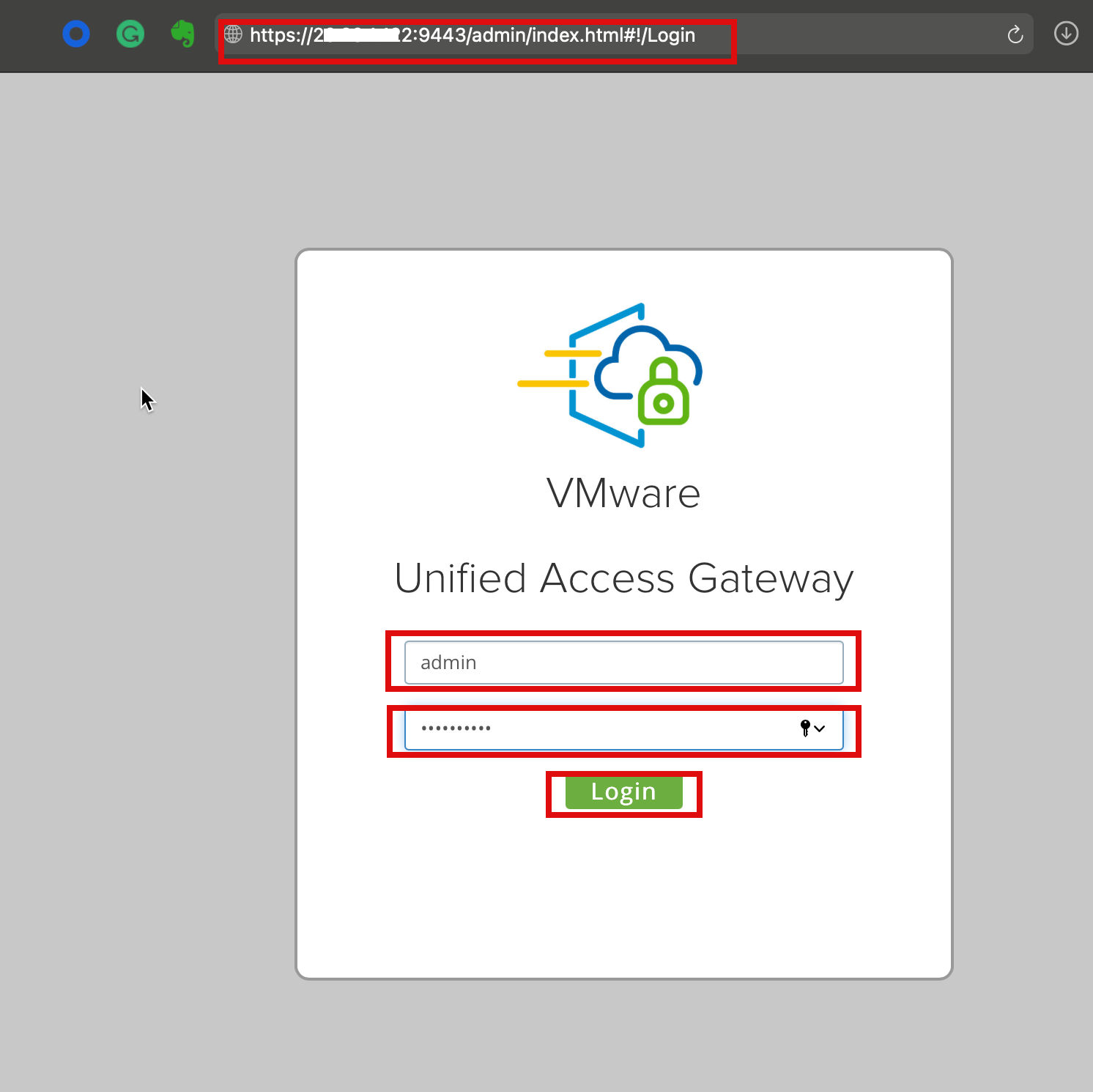Click the VMware text under the logo
The image size is (1093, 1092).
[623, 493]
